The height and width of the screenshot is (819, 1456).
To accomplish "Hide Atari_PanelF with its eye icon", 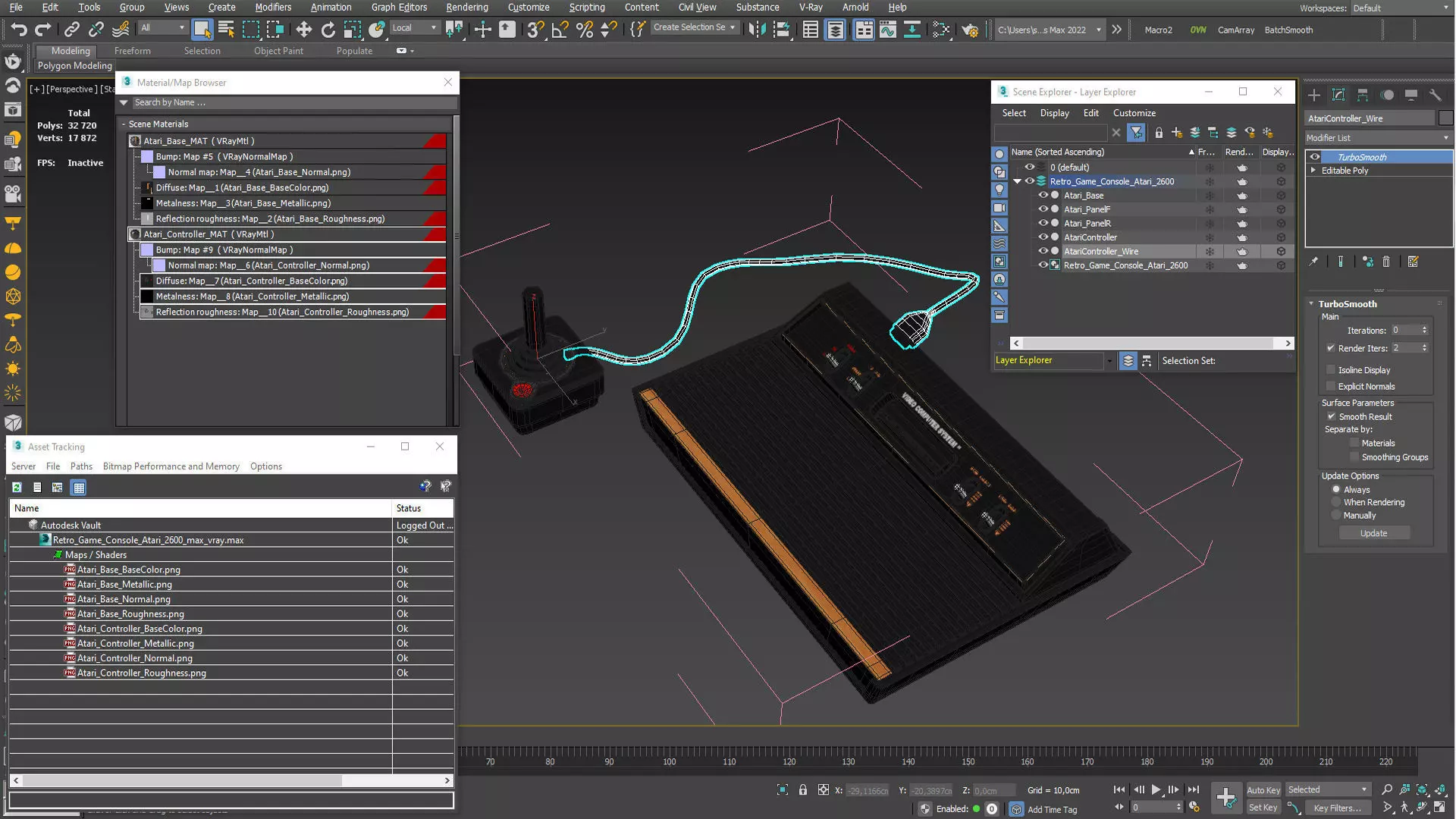I will point(1043,209).
